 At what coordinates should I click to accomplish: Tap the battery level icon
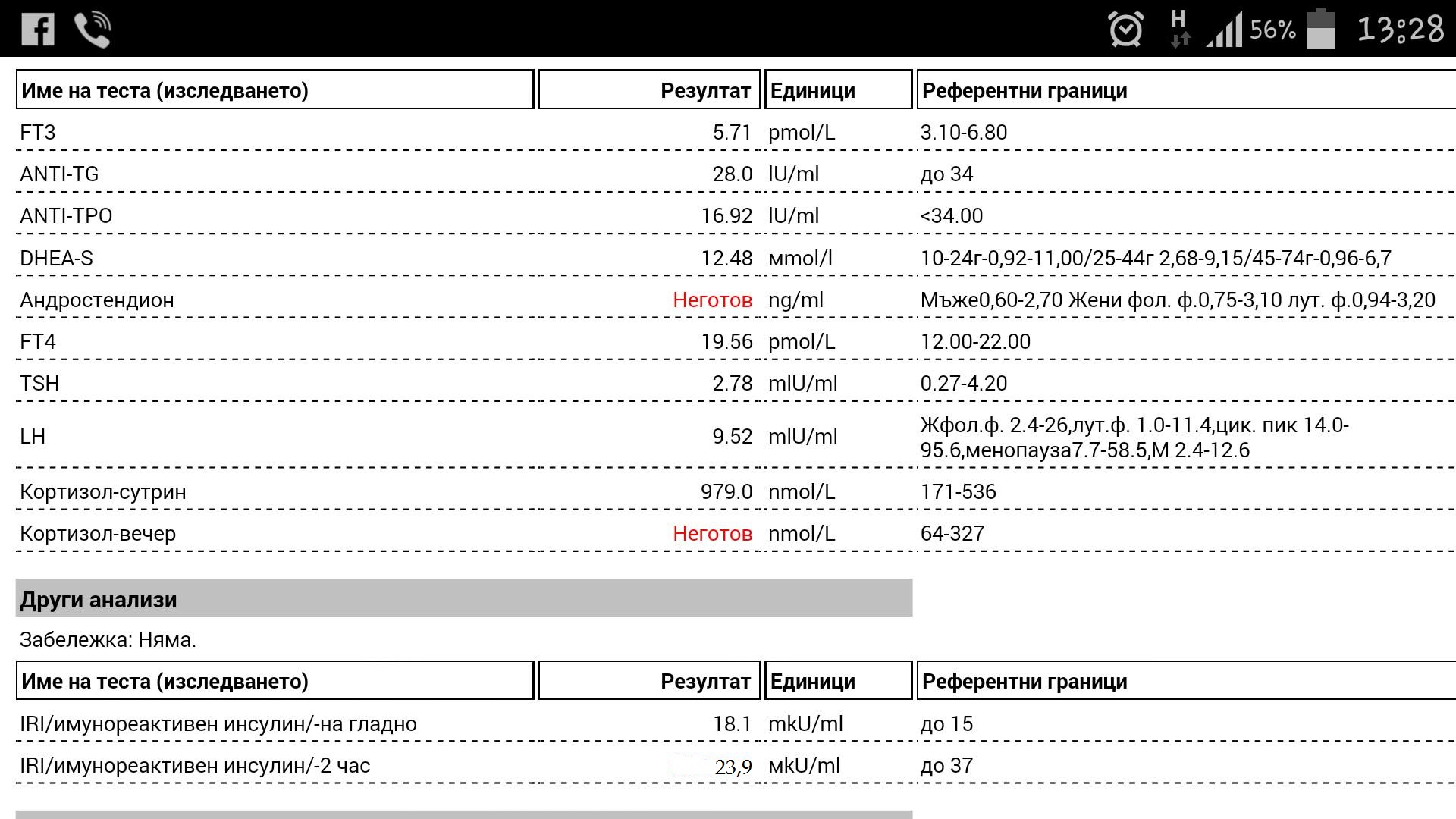point(1321,29)
